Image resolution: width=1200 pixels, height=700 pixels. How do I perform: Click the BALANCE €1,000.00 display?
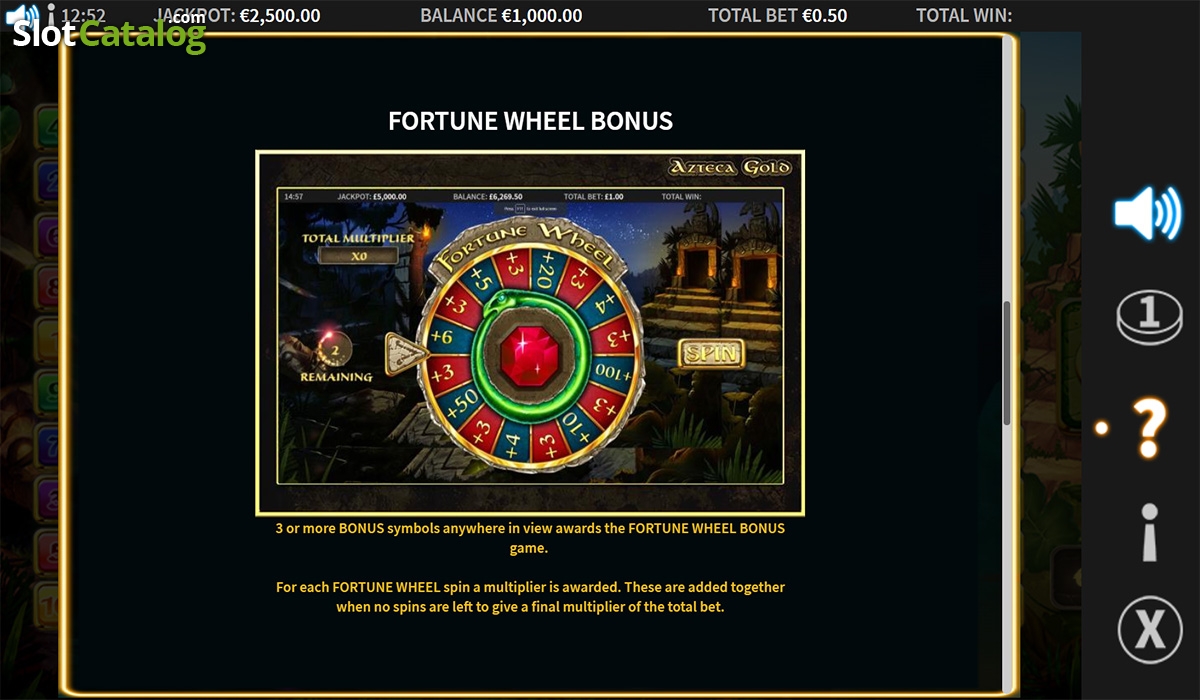pos(501,15)
